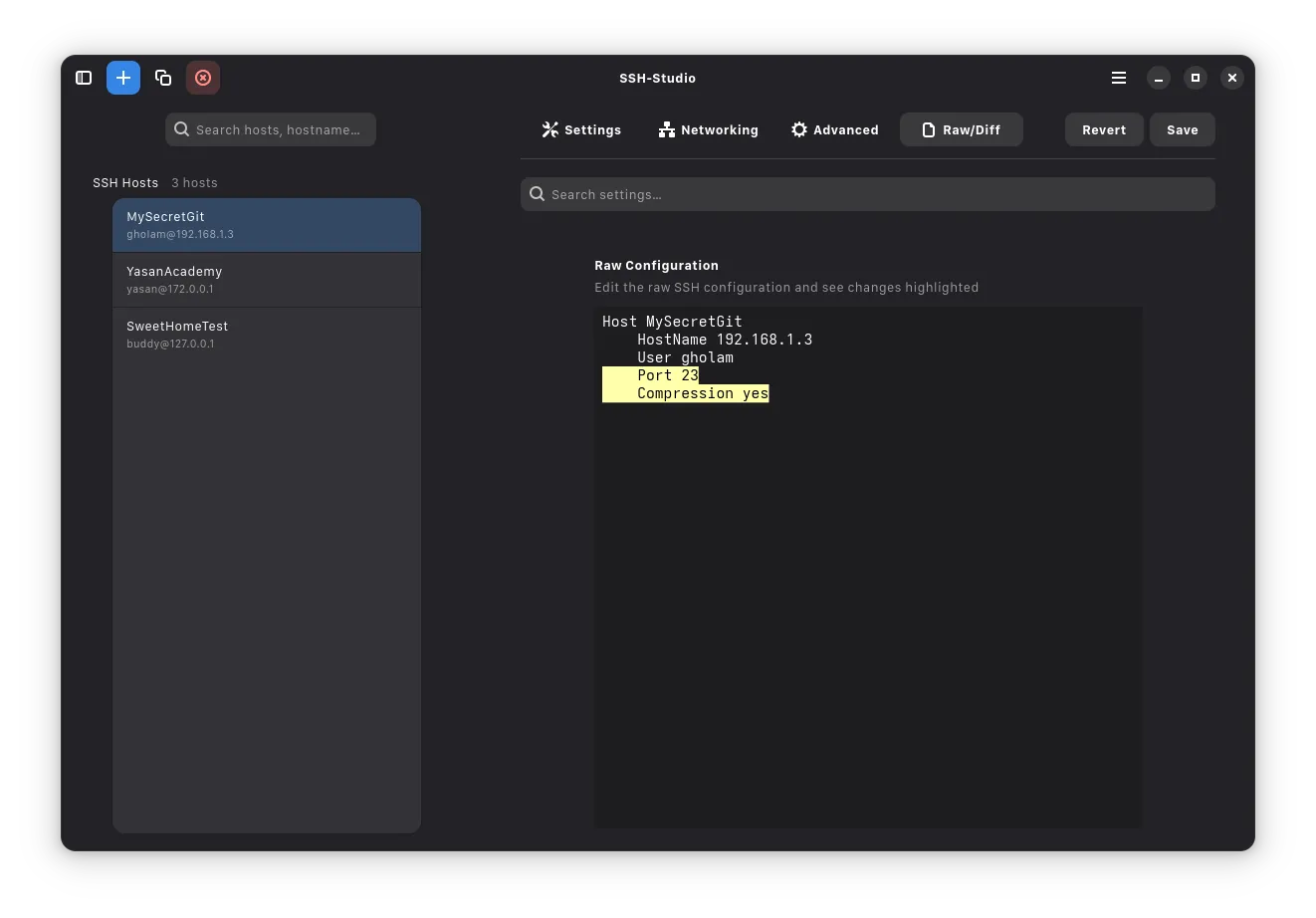The height and width of the screenshot is (918, 1316).
Task: Duplicate the selected host
Action: coord(163,78)
